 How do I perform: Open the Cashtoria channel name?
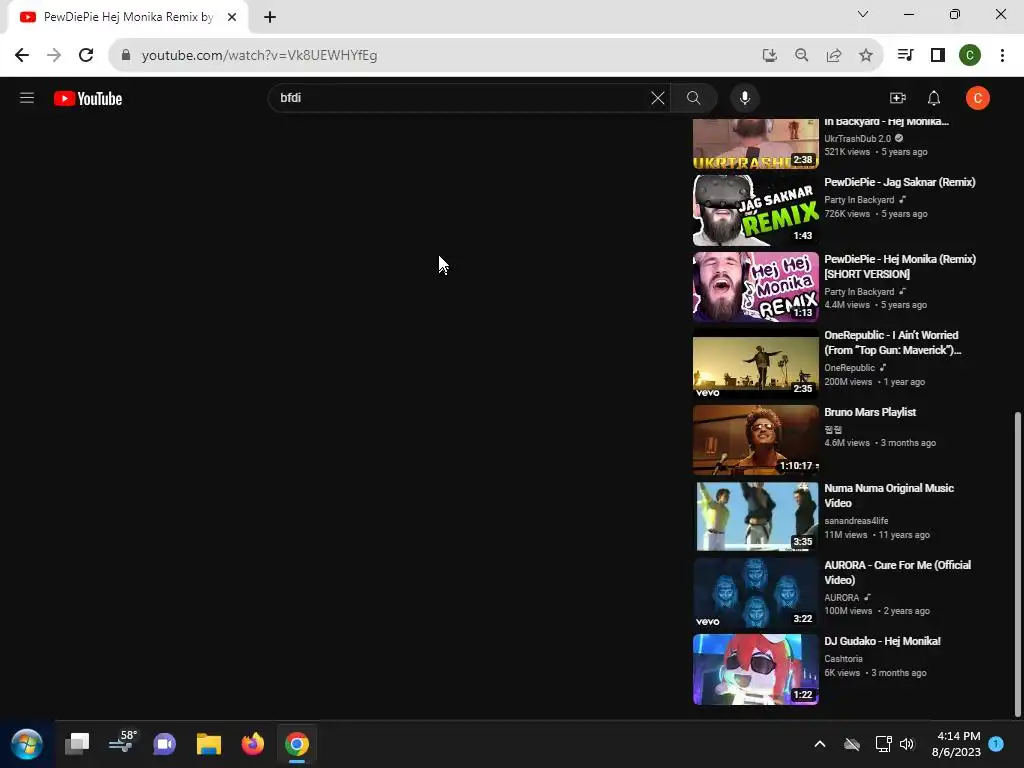[x=843, y=659]
